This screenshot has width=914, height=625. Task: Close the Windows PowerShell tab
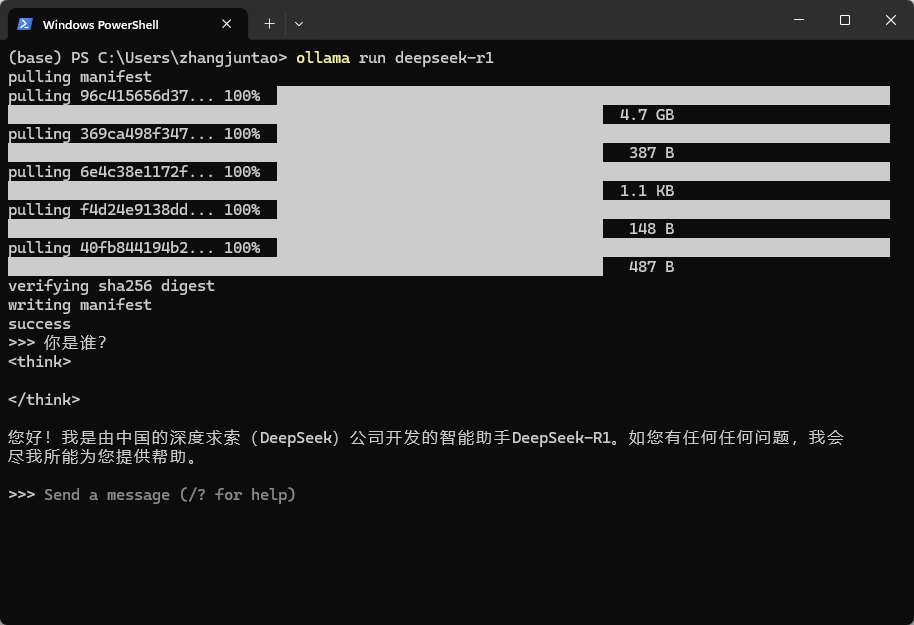coord(226,24)
